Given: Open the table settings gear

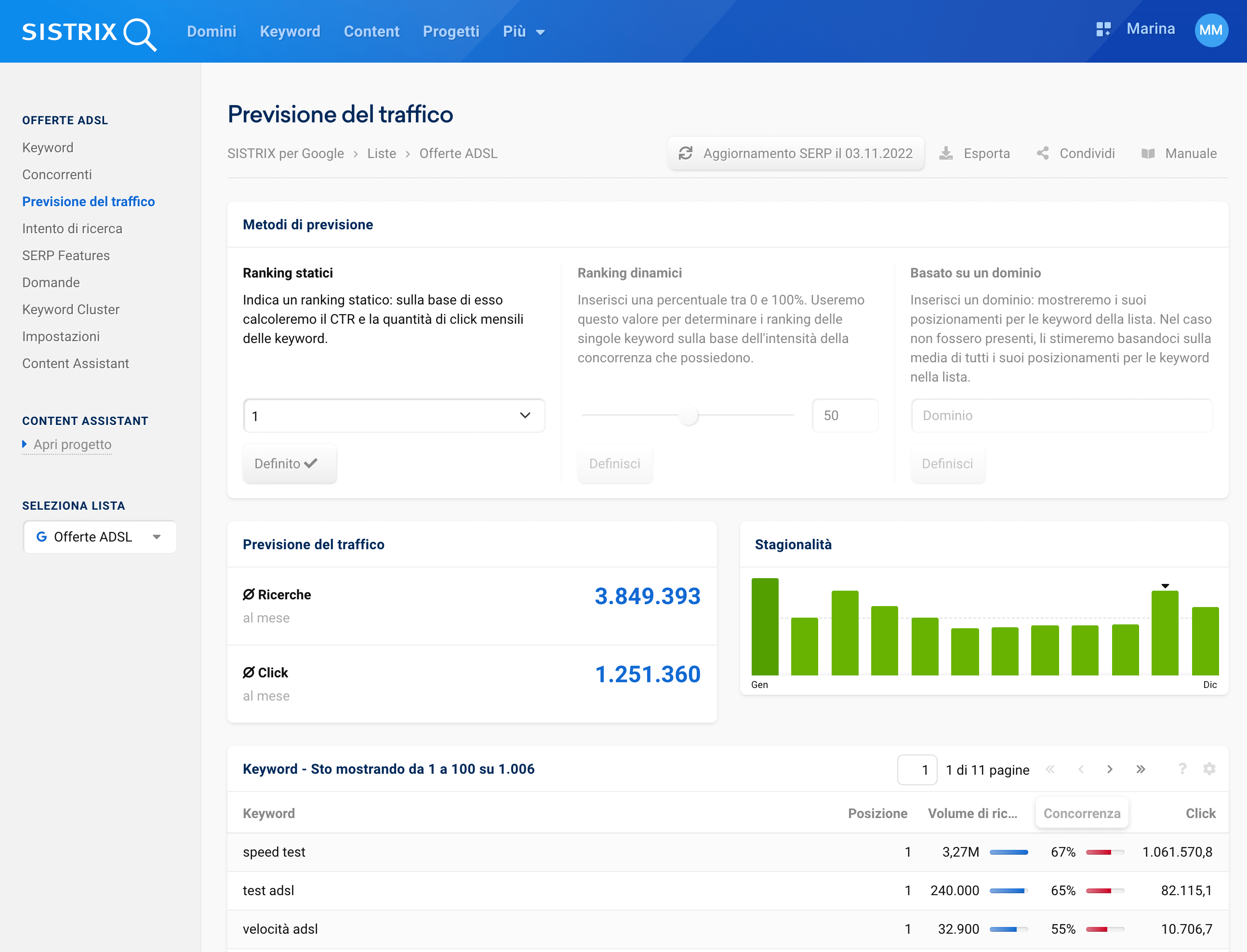Looking at the screenshot, I should tap(1209, 768).
